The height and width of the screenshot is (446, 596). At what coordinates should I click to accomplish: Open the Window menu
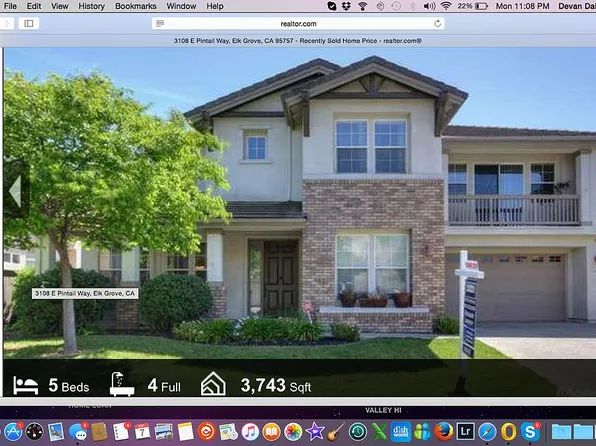(181, 6)
